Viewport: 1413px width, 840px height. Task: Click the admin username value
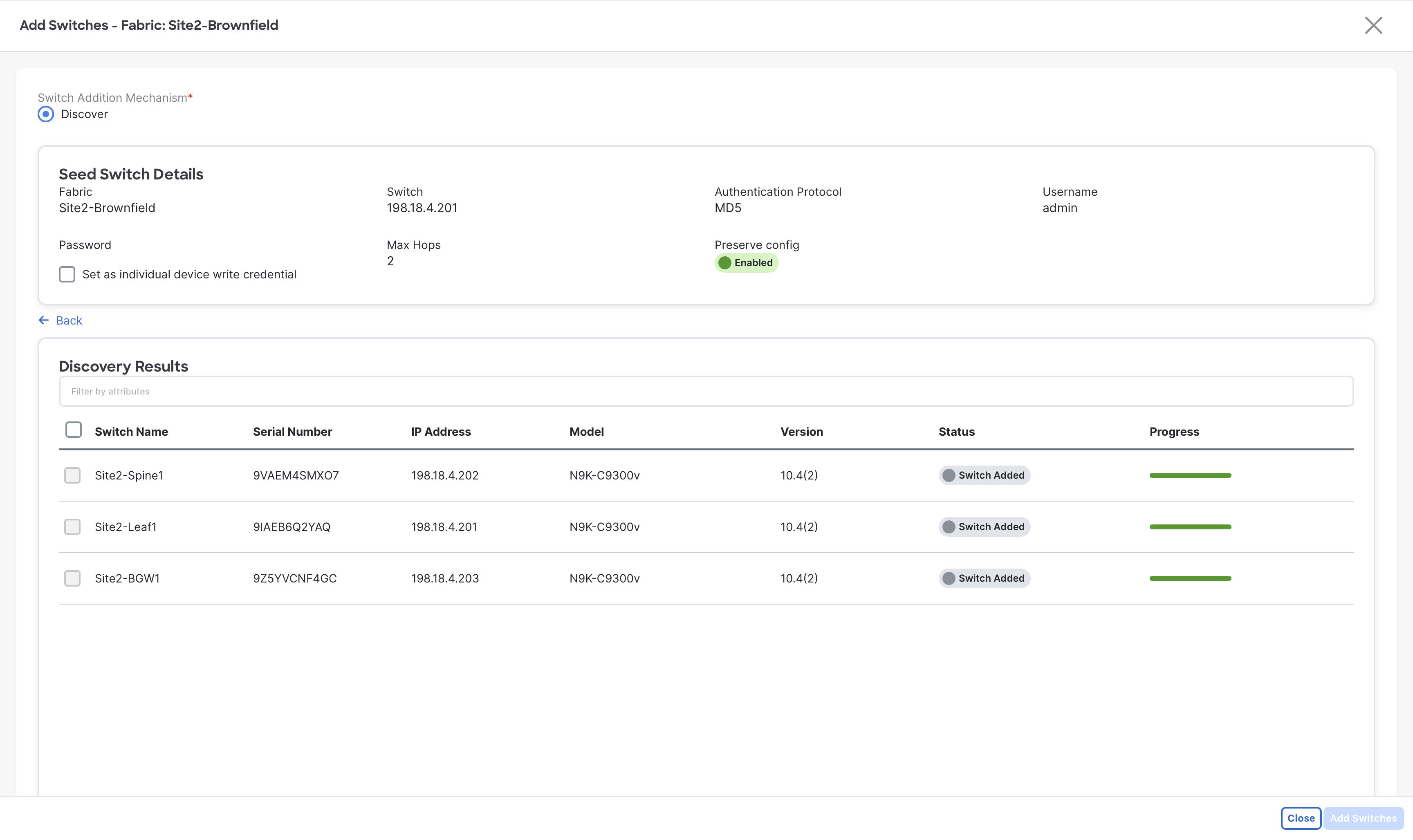pos(1060,208)
